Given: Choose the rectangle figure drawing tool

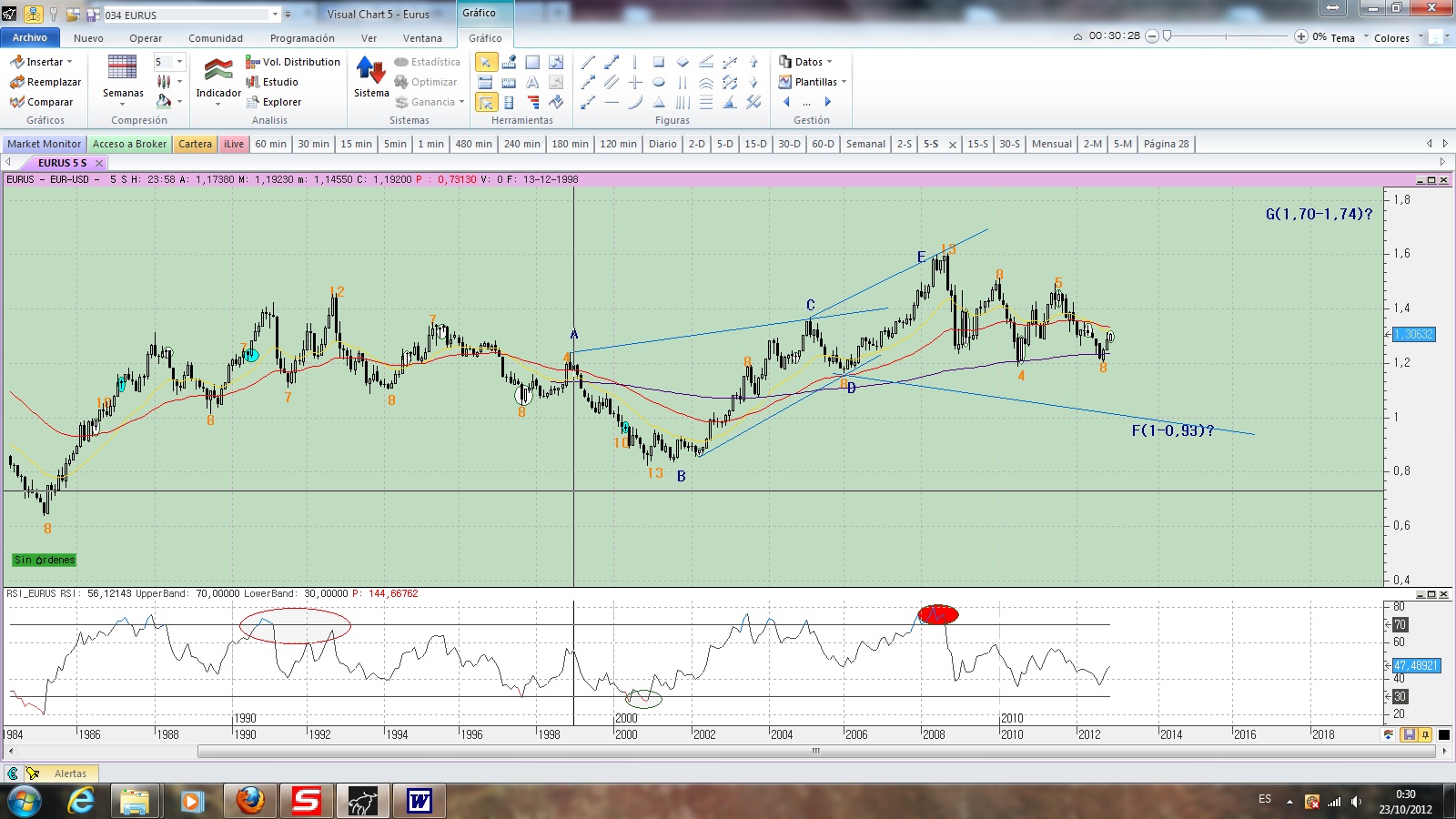Looking at the screenshot, I should (x=659, y=62).
